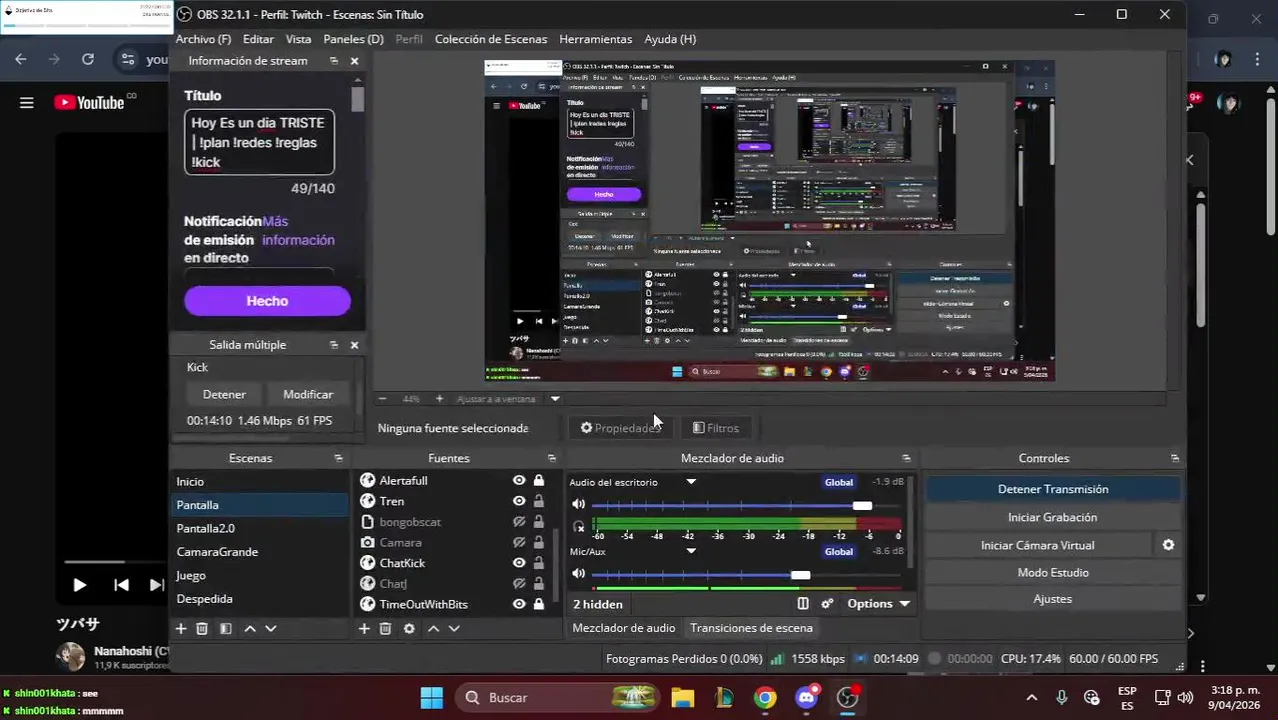
Task: Pop out Fuentes dock panel icon
Action: 551,458
